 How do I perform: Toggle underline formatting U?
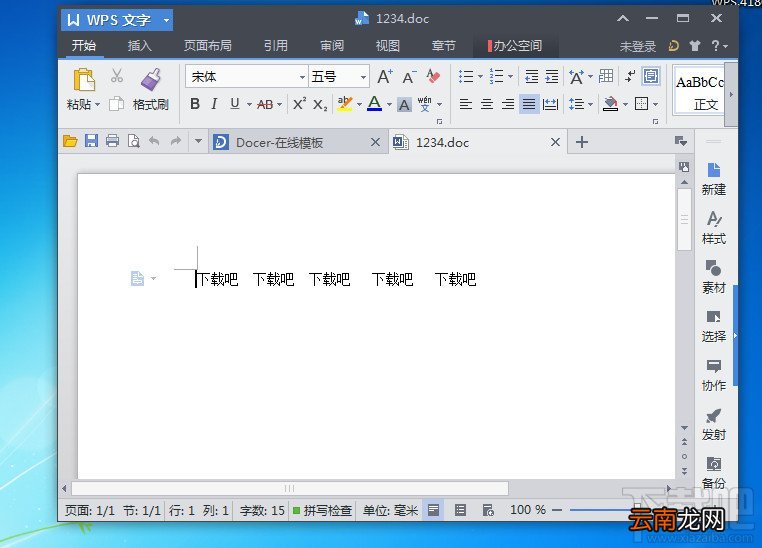coord(235,103)
